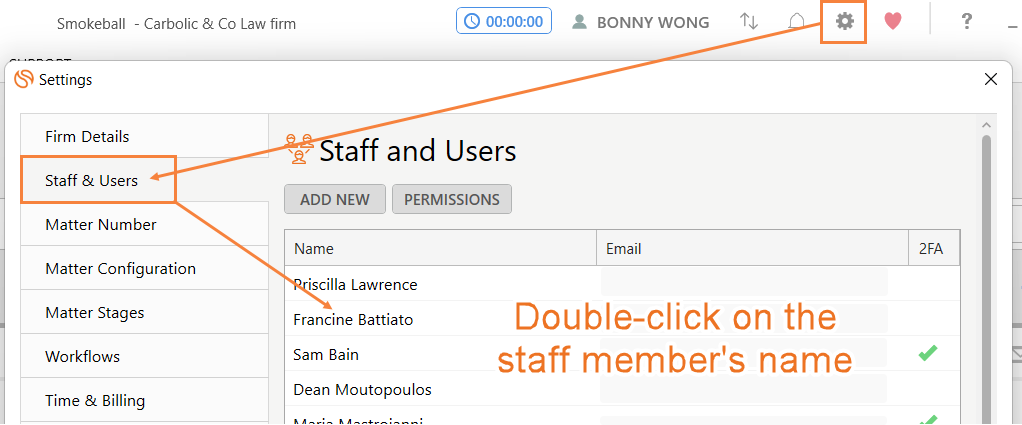Sort staff by Name column header
The height and width of the screenshot is (425, 1022).
pyautogui.click(x=441, y=248)
